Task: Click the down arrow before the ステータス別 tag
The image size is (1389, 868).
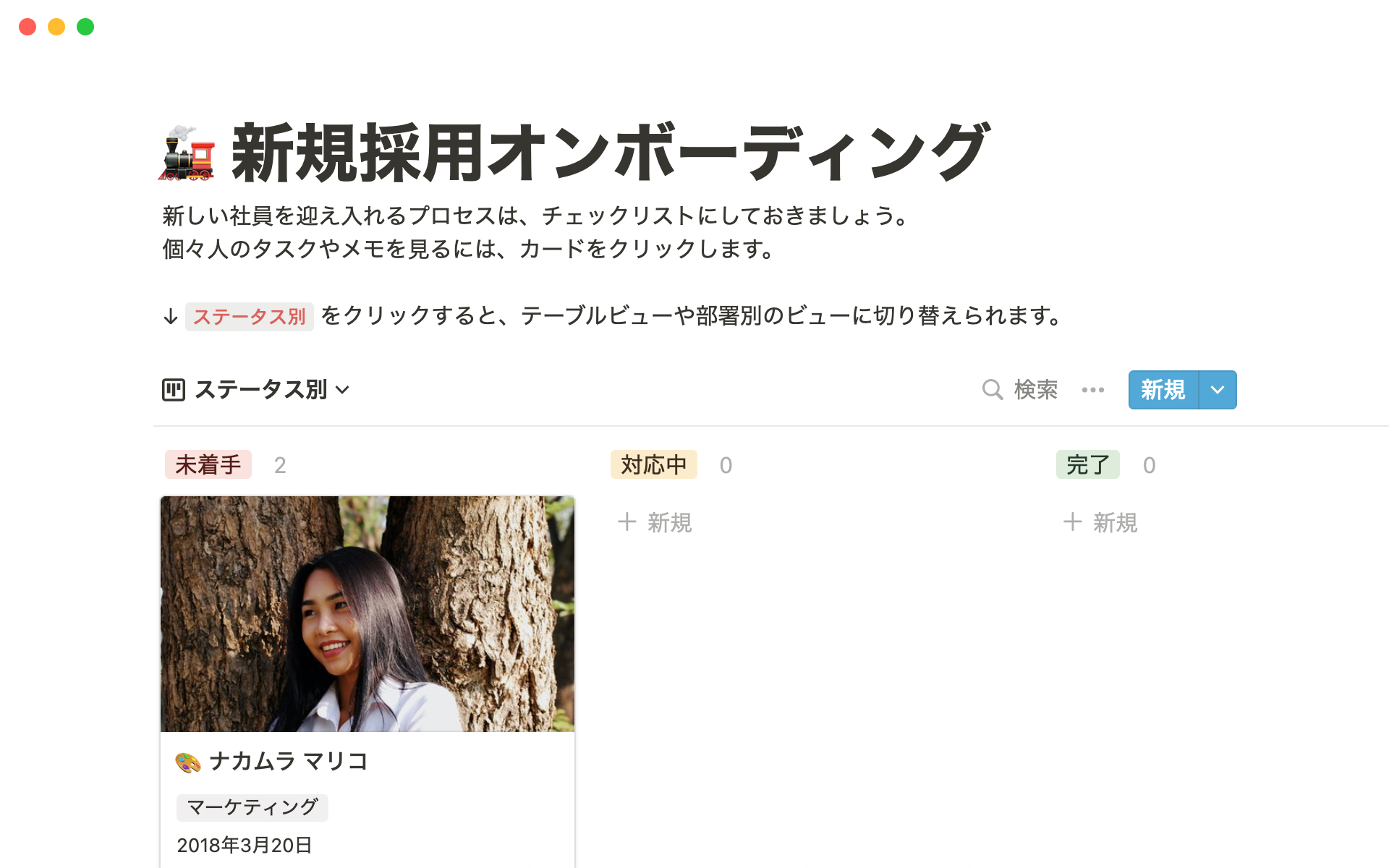Action: [x=171, y=316]
